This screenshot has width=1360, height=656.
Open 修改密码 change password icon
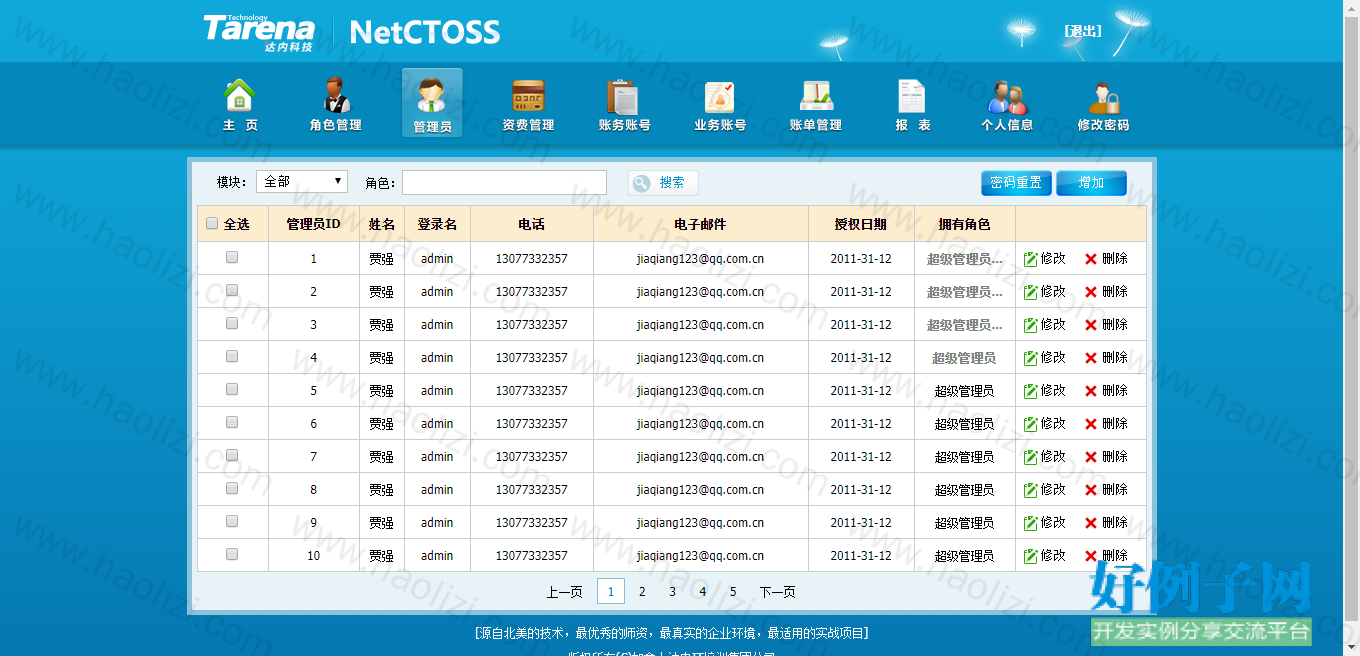point(1103,104)
